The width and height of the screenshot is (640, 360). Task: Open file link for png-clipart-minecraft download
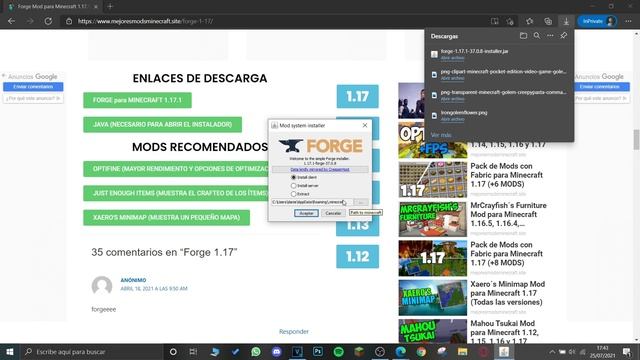click(x=452, y=78)
